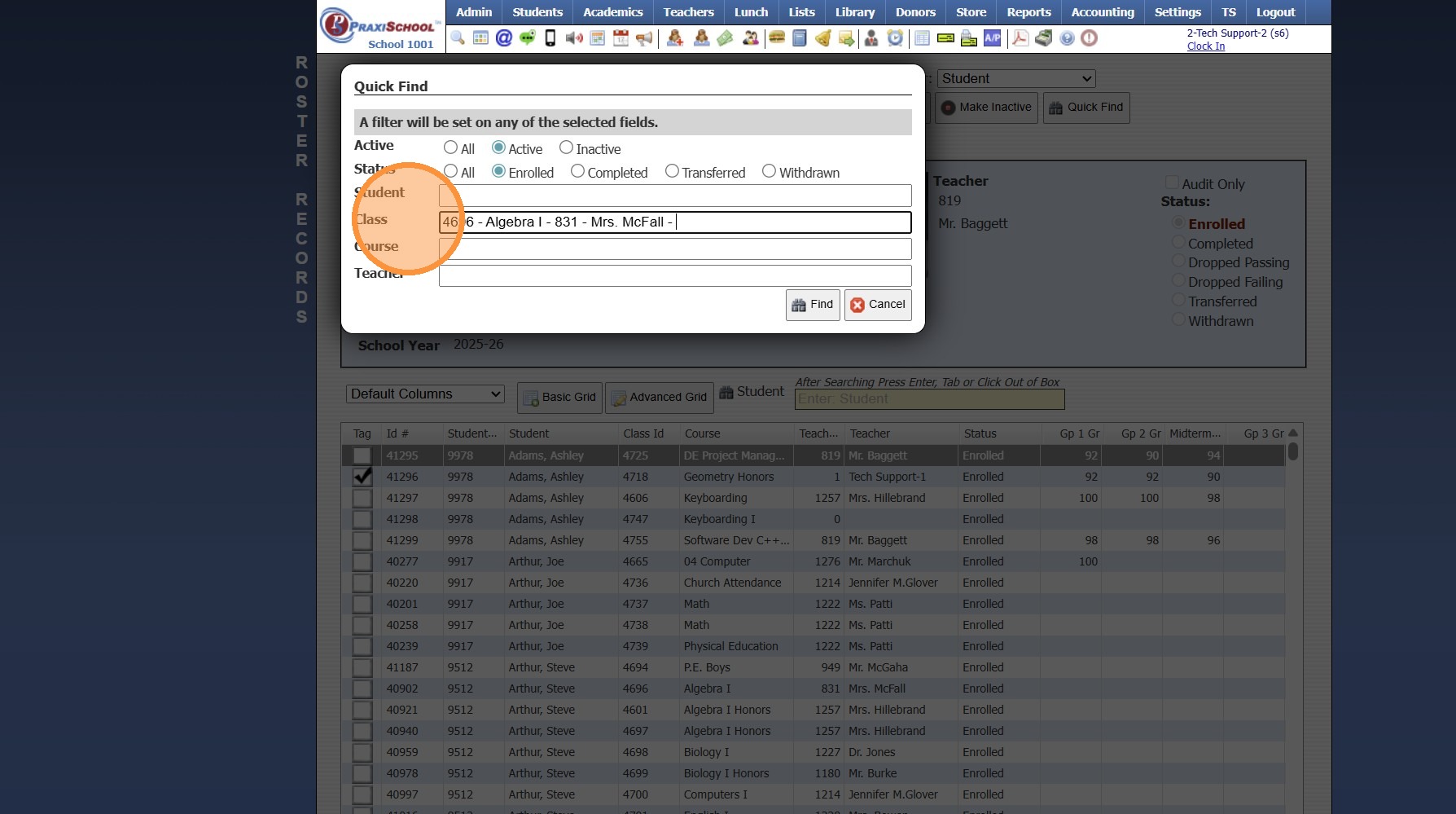This screenshot has height=814, width=1456.
Task: Click the Basic Grid button
Action: tap(559, 398)
